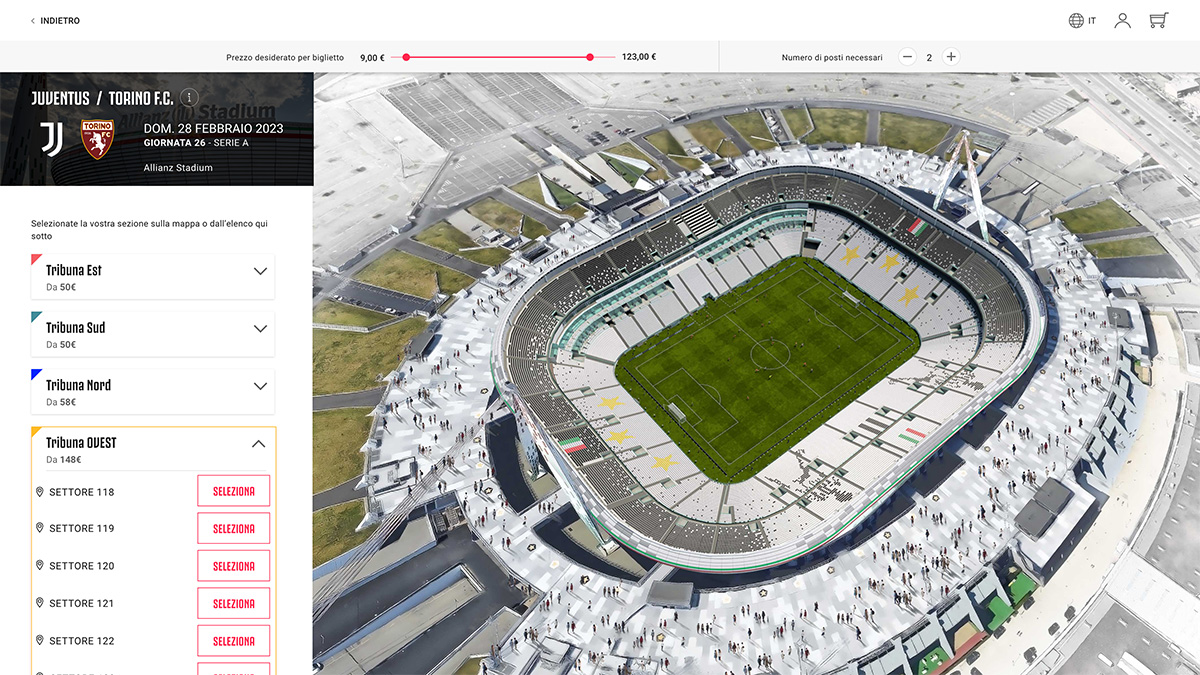Click the Juventus club logo

pyautogui.click(x=52, y=139)
